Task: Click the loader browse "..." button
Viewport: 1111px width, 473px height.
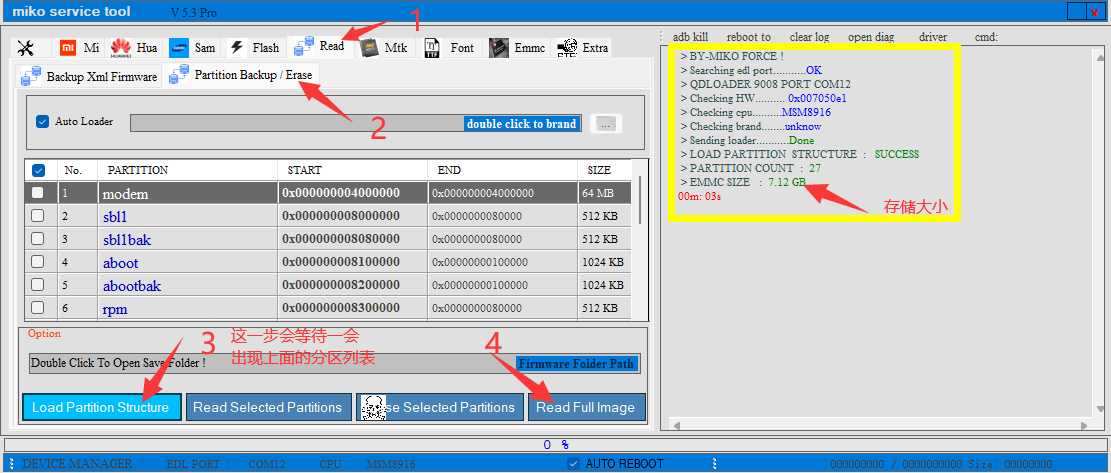Action: [606, 124]
